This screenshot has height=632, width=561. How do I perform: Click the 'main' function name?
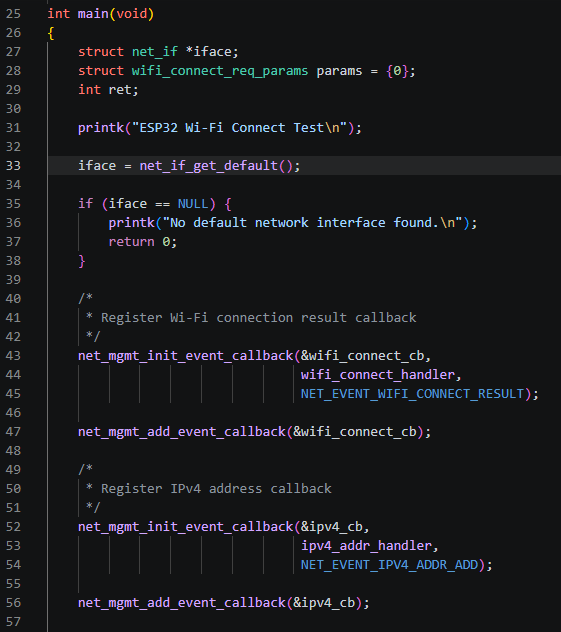tap(93, 14)
